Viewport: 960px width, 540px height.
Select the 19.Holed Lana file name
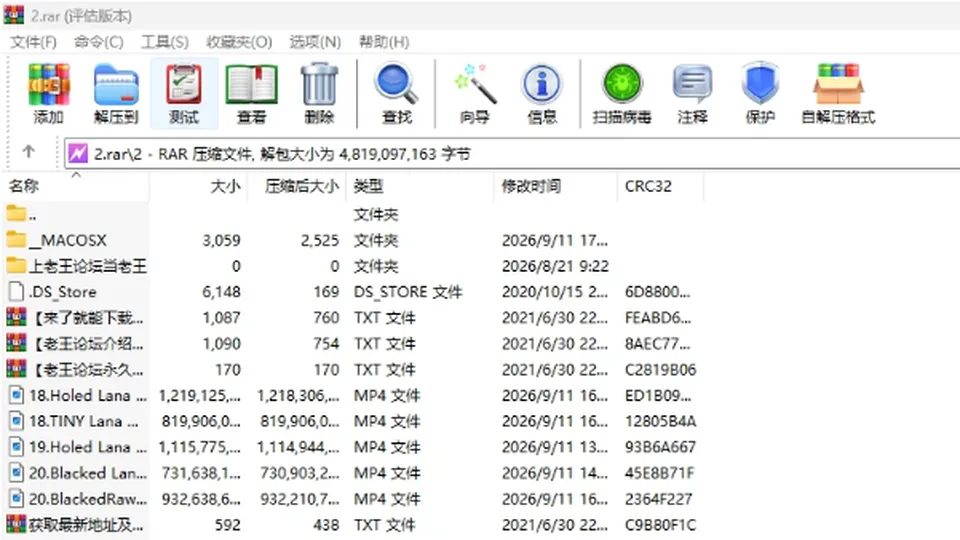point(88,447)
